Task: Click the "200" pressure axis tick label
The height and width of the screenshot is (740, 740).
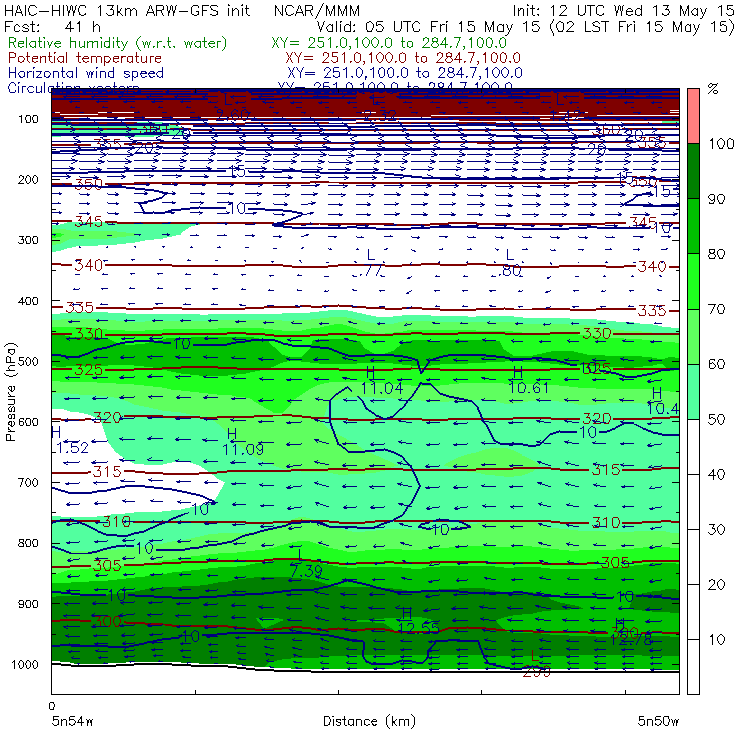Action: pos(28,179)
